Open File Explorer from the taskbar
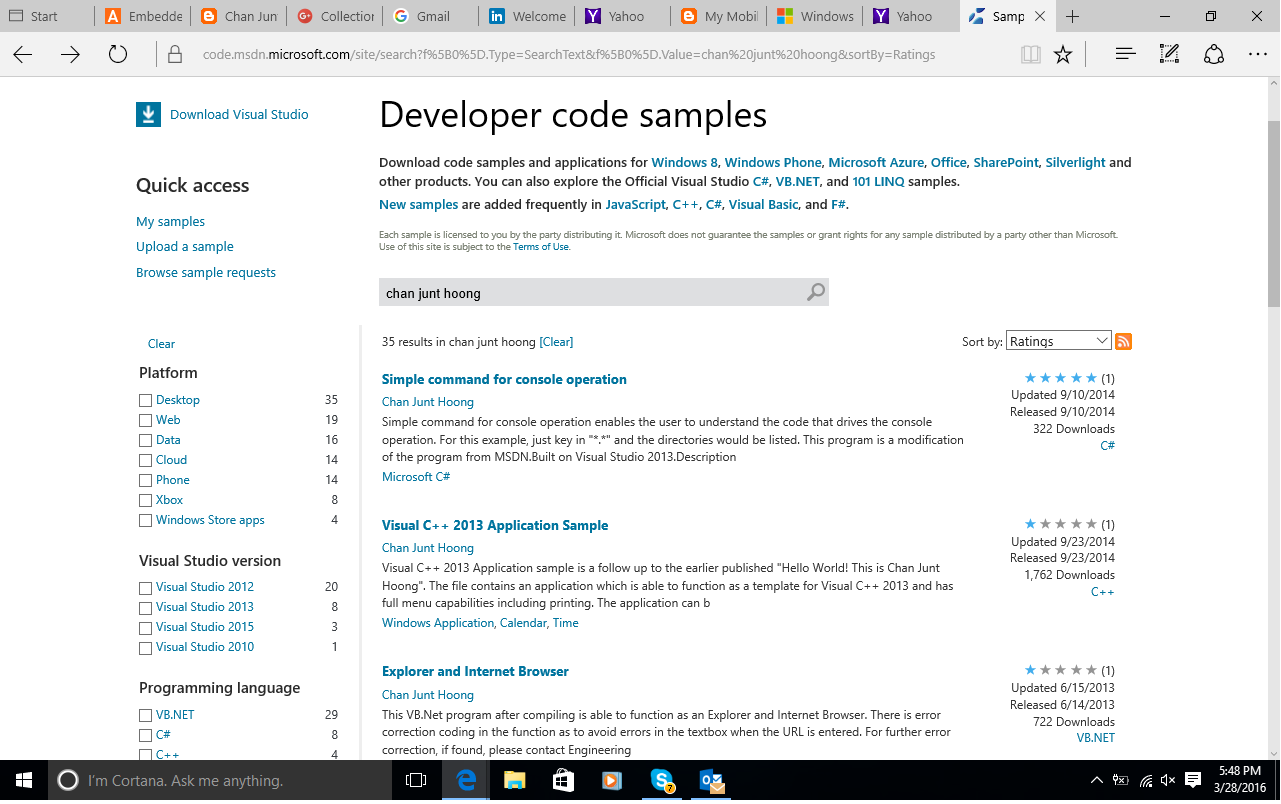The image size is (1281, 804). click(514, 780)
